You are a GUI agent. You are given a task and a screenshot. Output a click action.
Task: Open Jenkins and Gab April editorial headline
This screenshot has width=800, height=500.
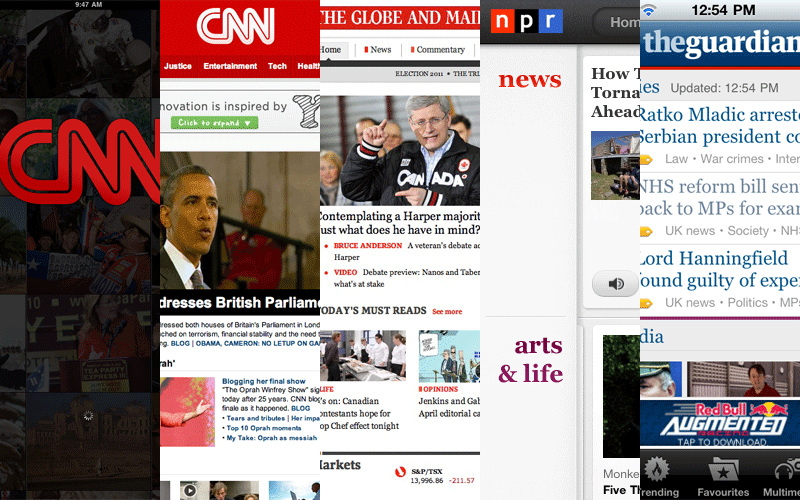click(449, 407)
